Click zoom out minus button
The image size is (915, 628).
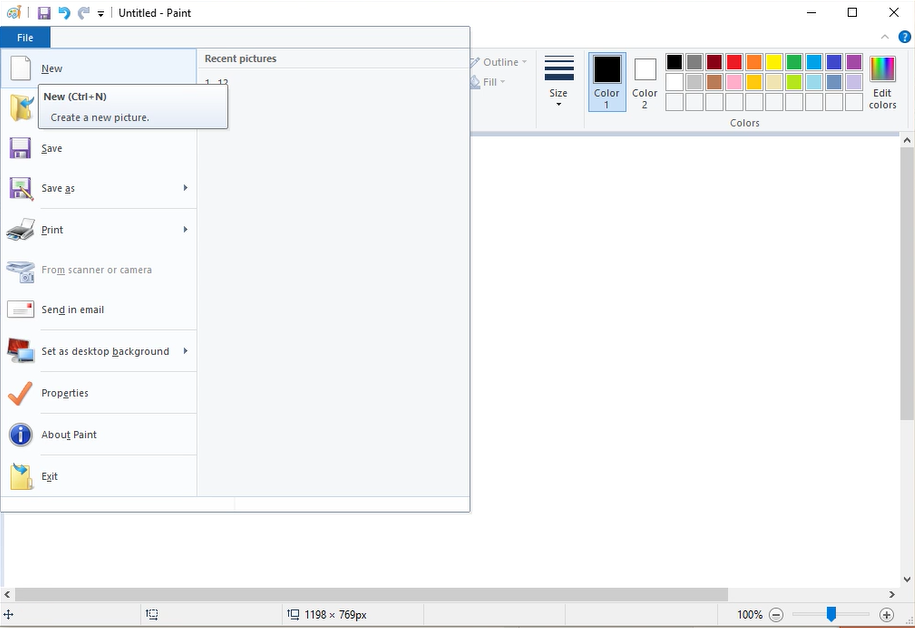[776, 615]
